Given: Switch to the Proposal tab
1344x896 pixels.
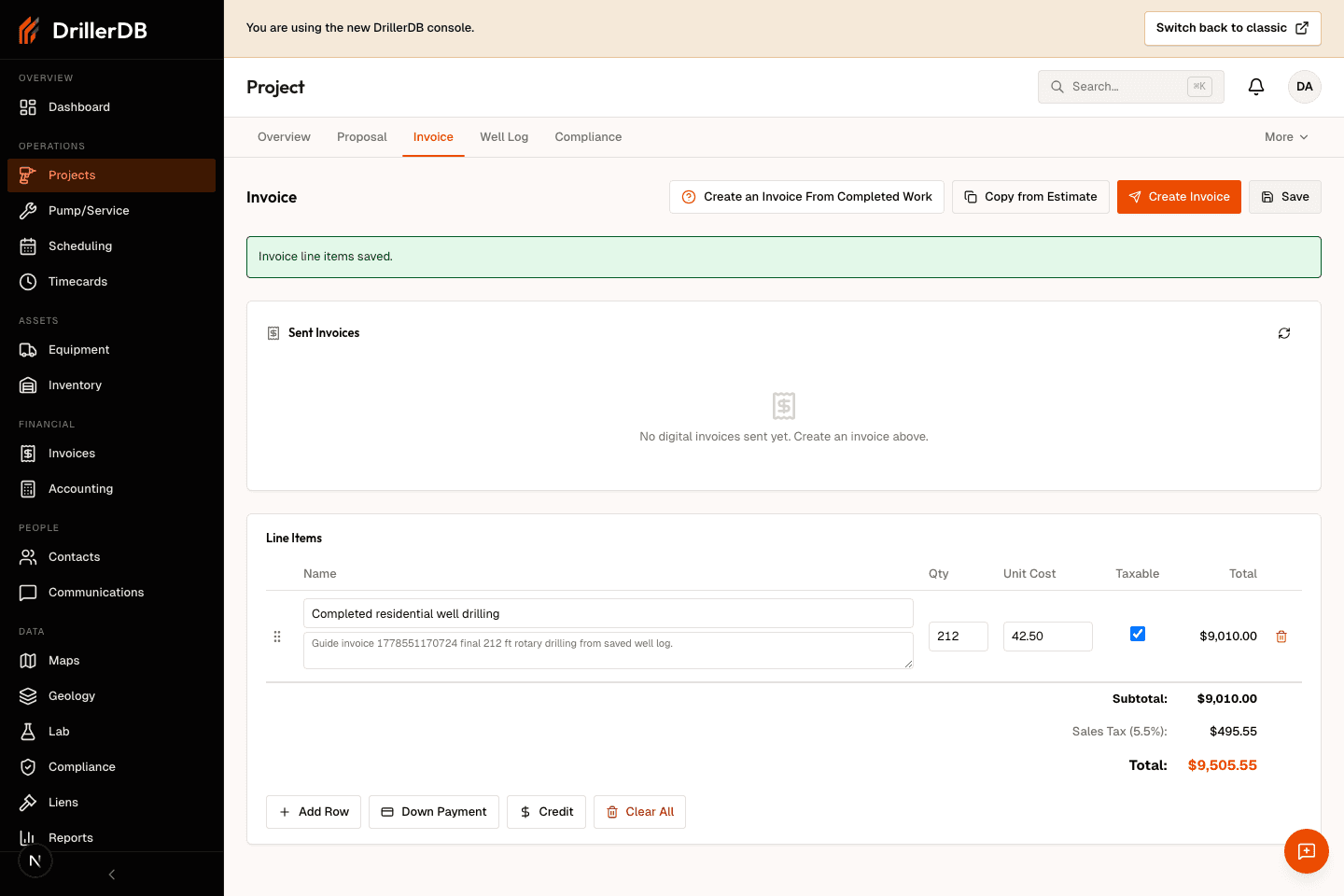Looking at the screenshot, I should 362,137.
